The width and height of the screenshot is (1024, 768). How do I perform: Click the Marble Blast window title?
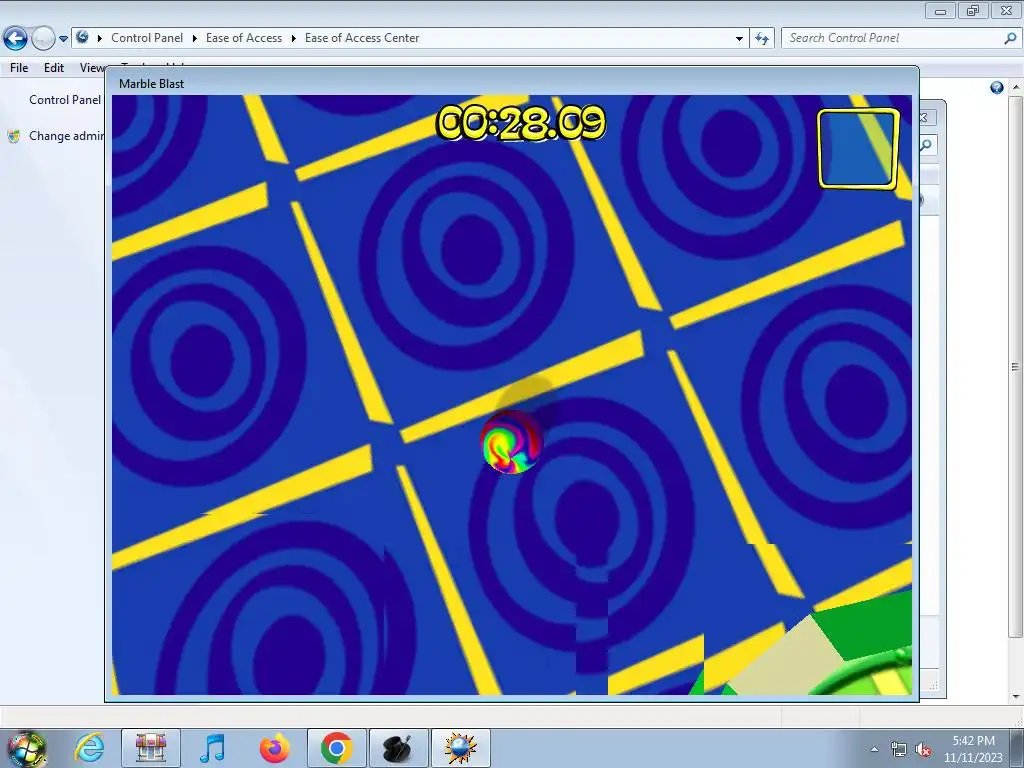tap(152, 84)
